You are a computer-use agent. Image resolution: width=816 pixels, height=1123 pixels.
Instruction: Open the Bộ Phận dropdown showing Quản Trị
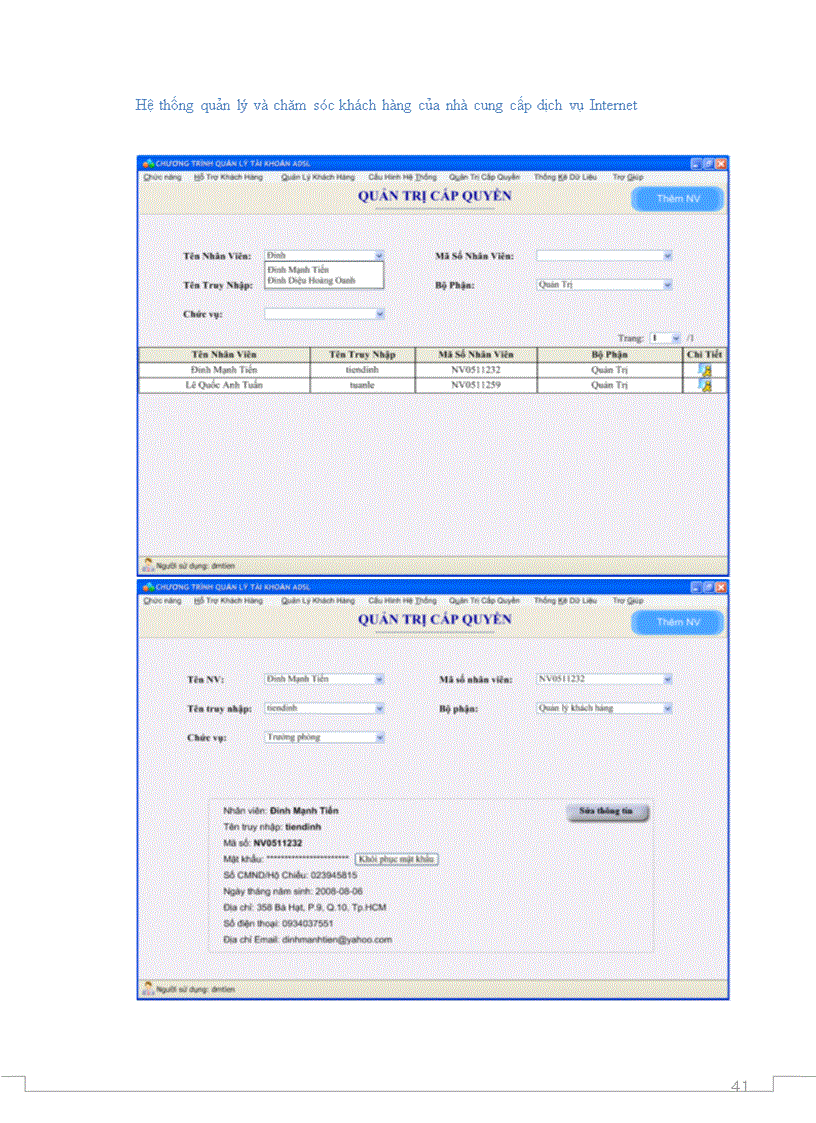click(x=667, y=283)
